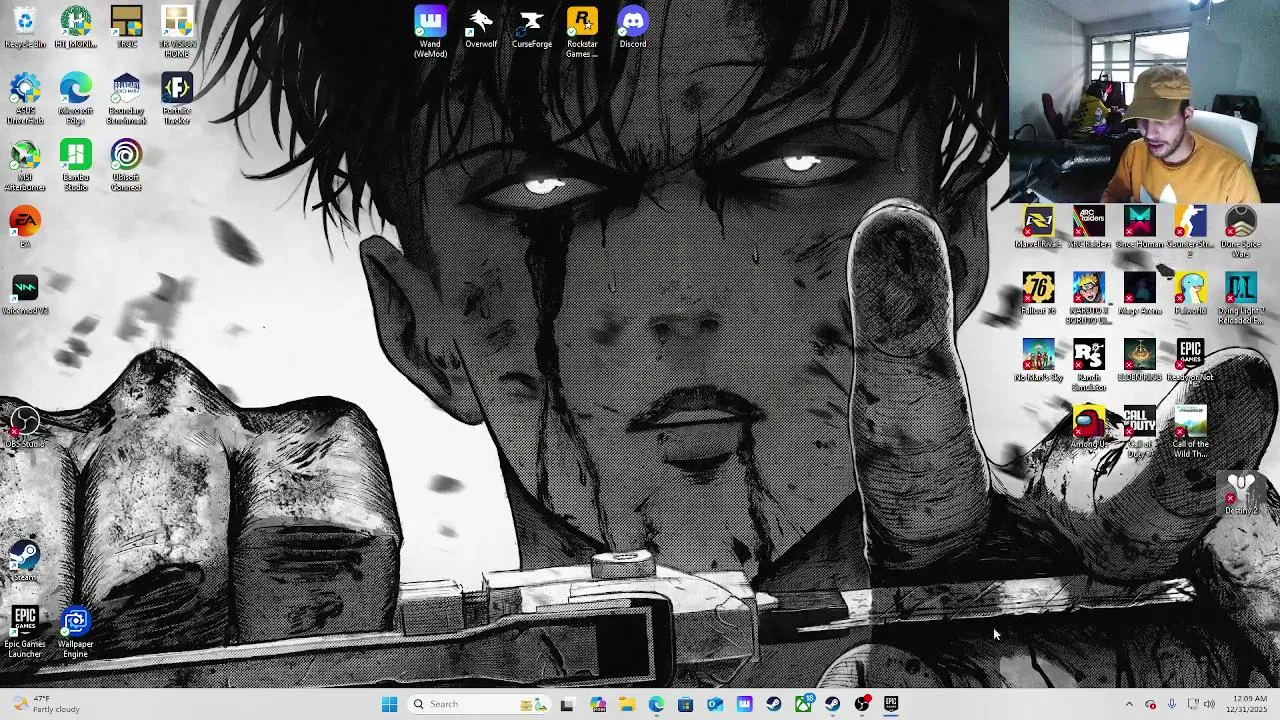This screenshot has height=720, width=1280.
Task: Click the microphone tray icon
Action: (x=1172, y=704)
